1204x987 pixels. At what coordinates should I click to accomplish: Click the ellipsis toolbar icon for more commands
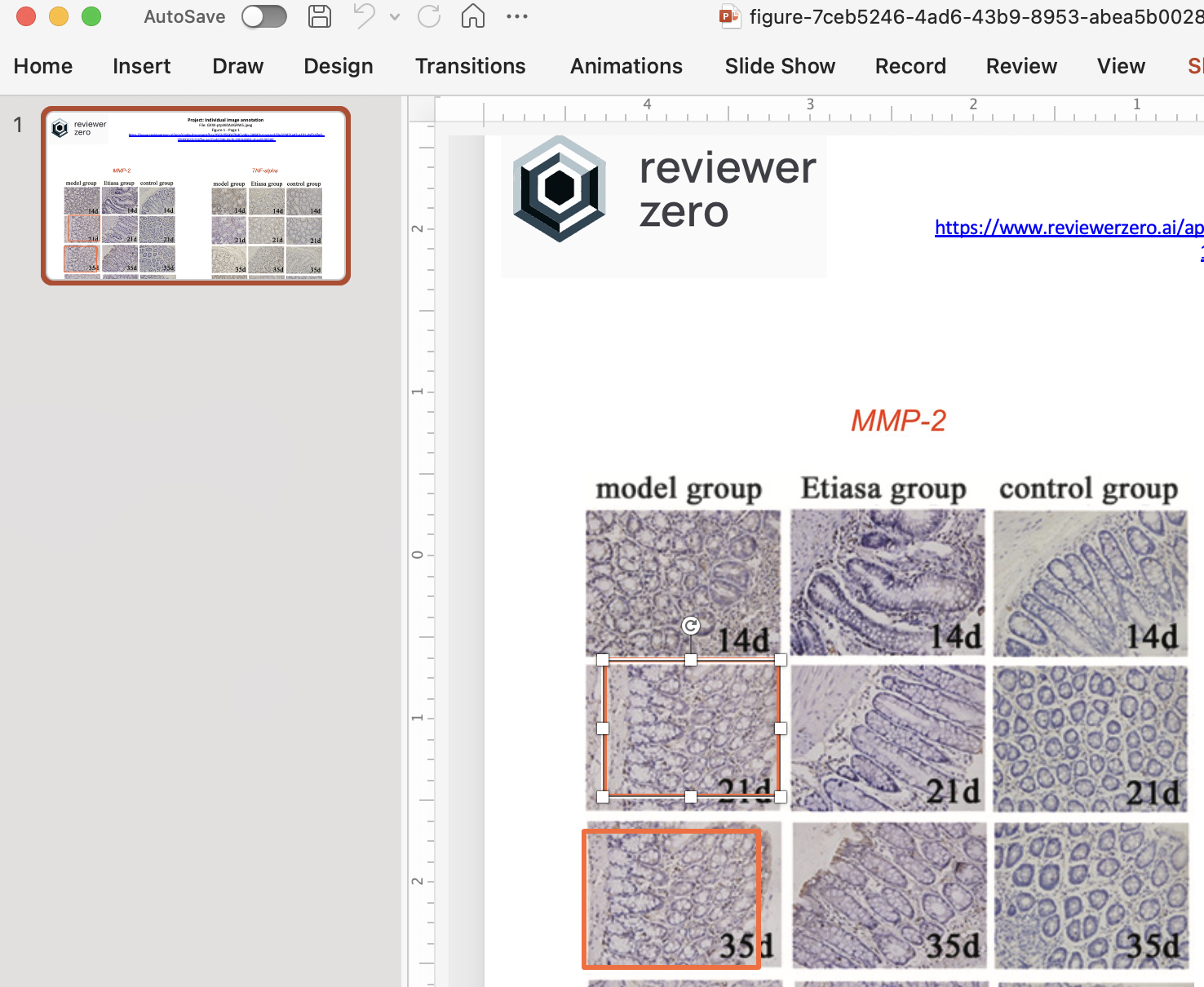tap(516, 16)
